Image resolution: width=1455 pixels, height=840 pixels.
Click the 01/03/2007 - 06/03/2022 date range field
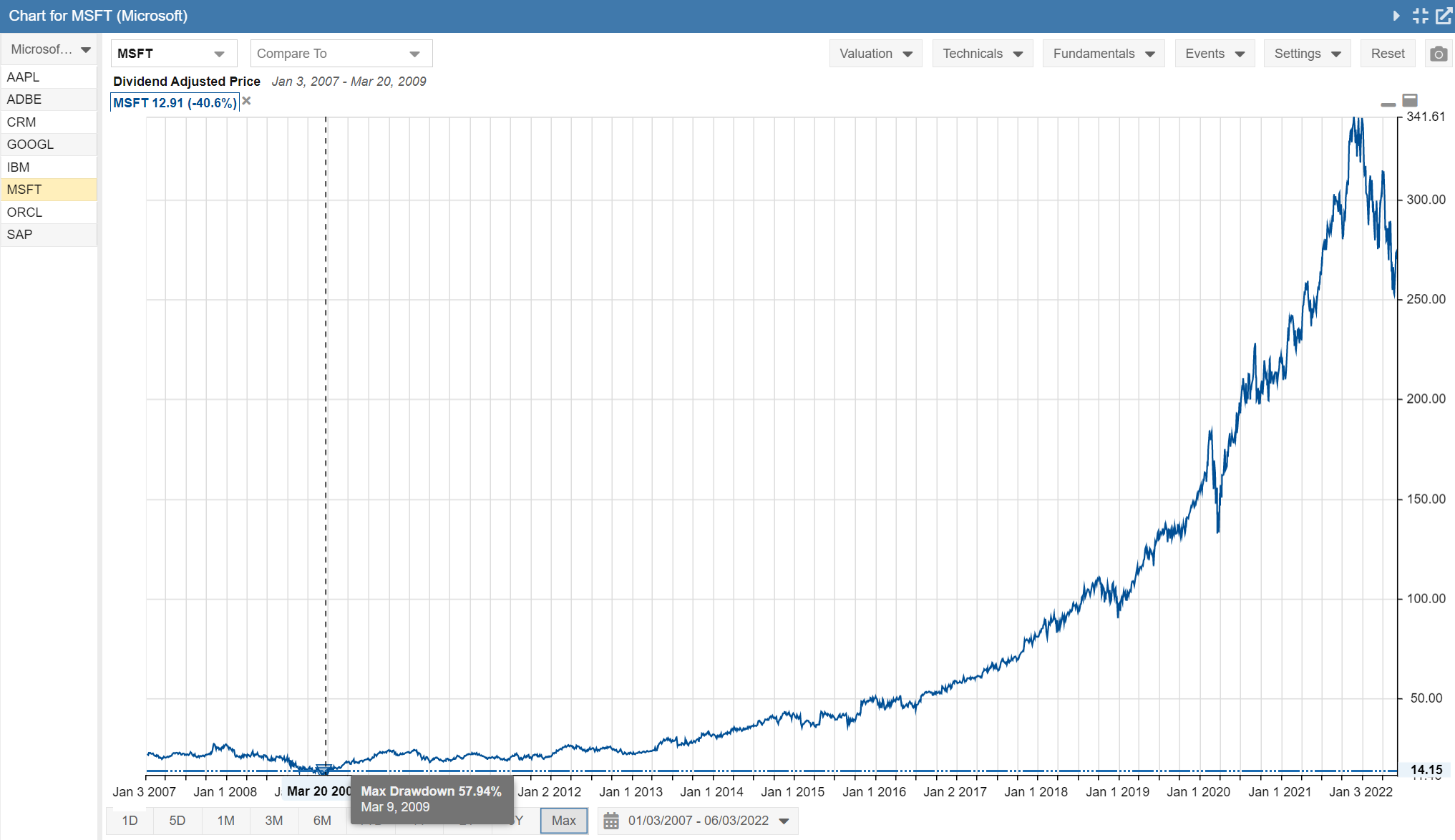click(x=699, y=821)
